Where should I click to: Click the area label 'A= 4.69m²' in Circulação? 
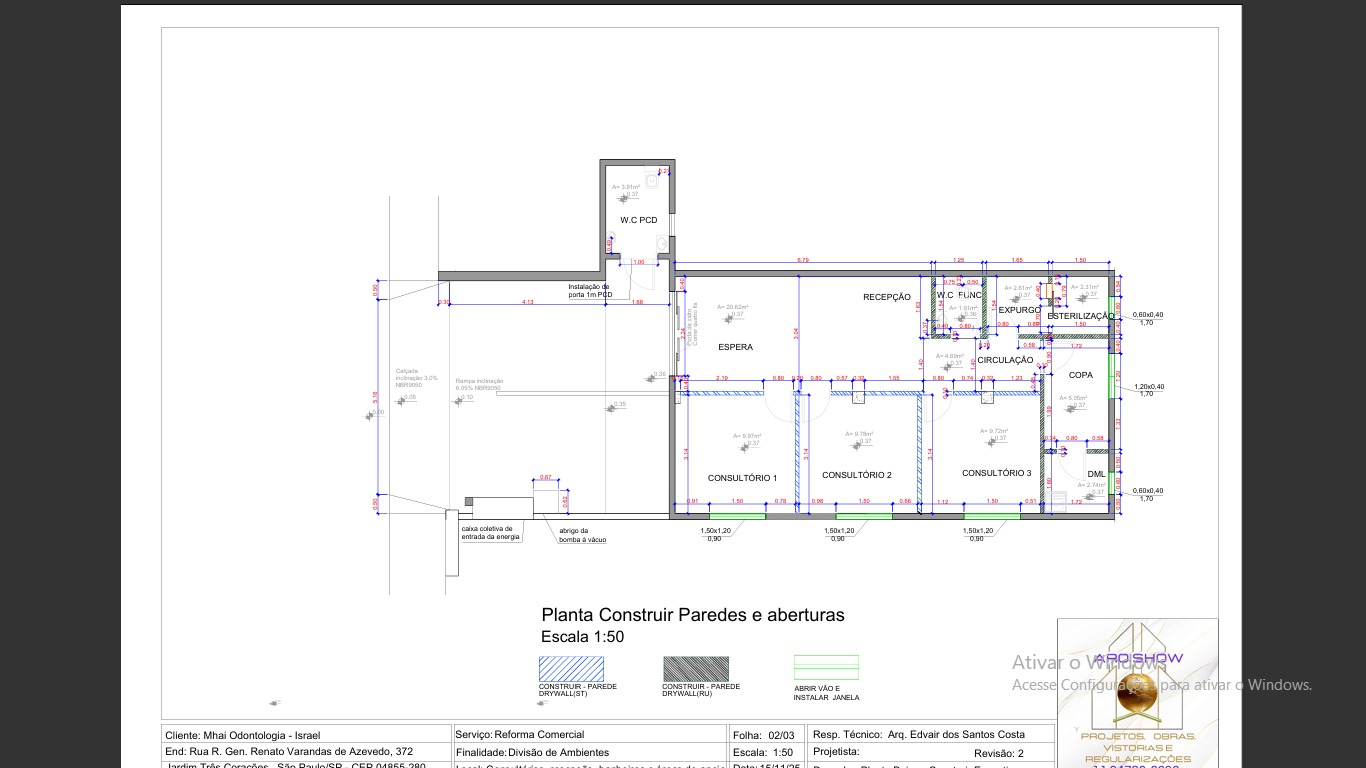click(950, 356)
